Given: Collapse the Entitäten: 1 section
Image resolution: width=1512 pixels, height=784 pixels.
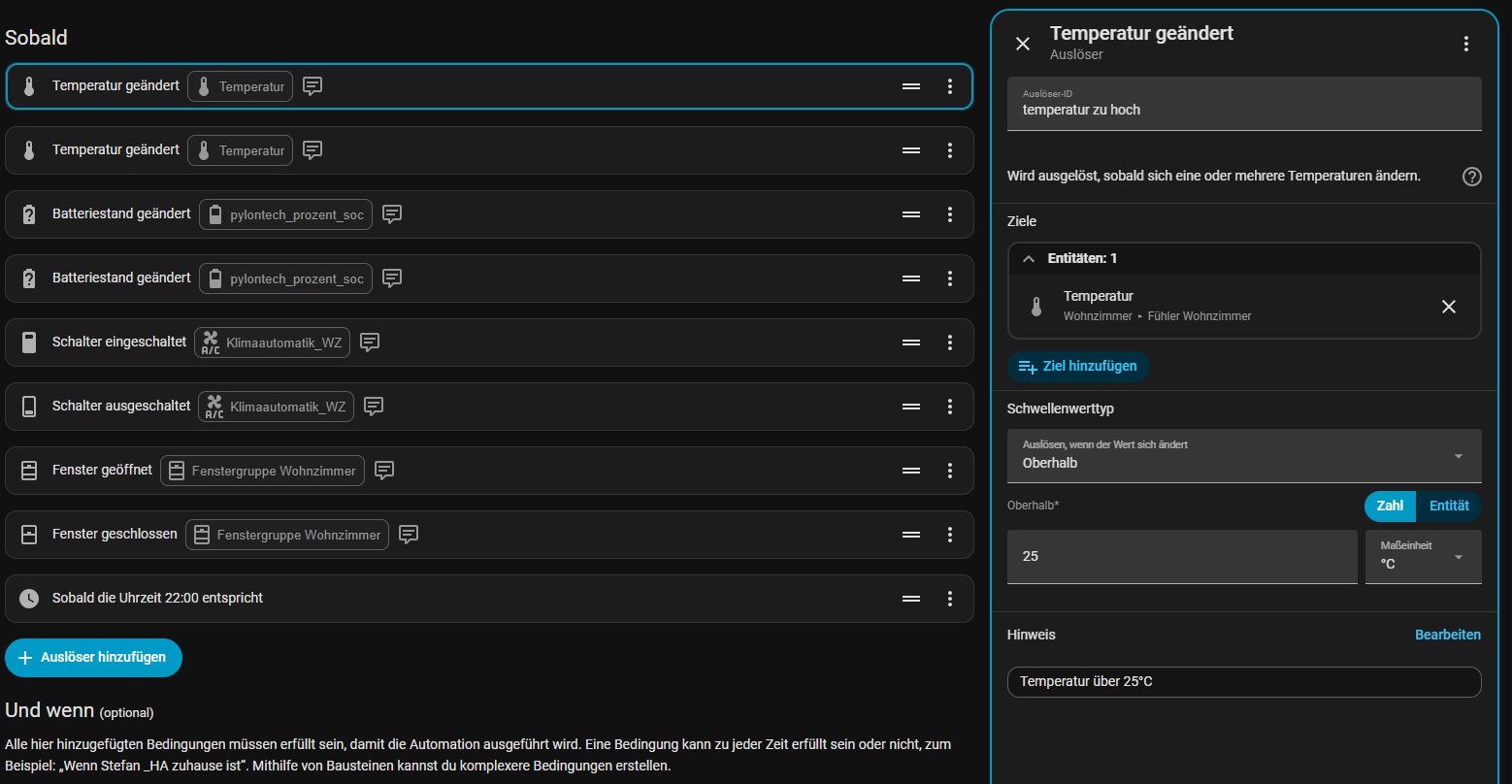Looking at the screenshot, I should 1244,258.
